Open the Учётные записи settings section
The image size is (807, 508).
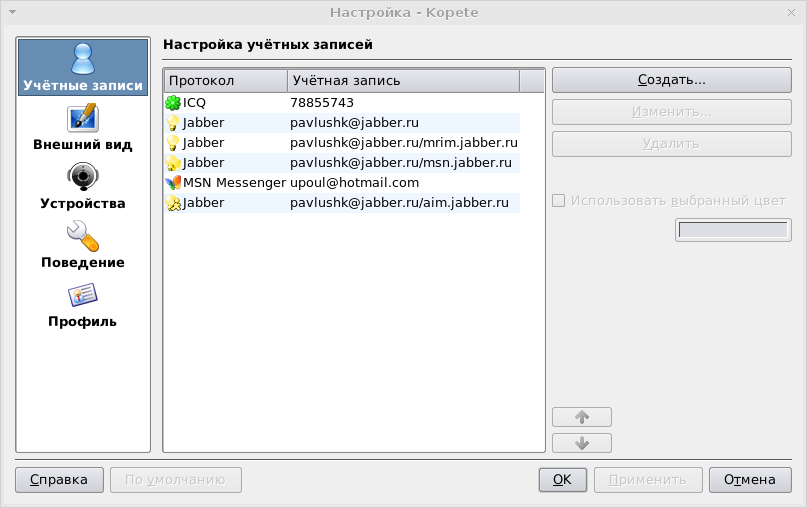click(x=83, y=68)
